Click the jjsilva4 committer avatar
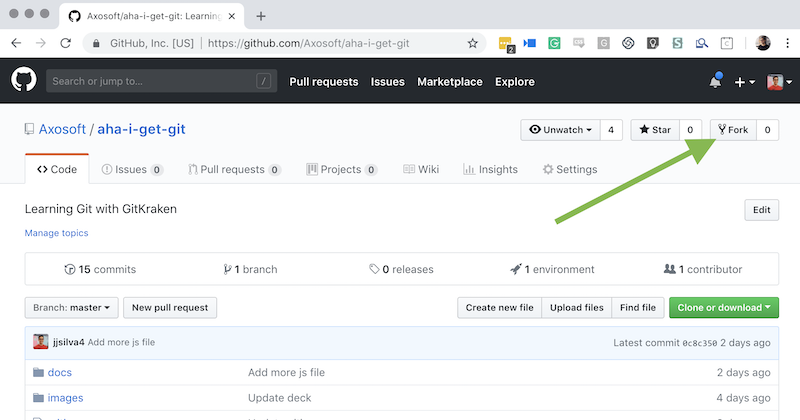800x420 pixels. [40, 342]
